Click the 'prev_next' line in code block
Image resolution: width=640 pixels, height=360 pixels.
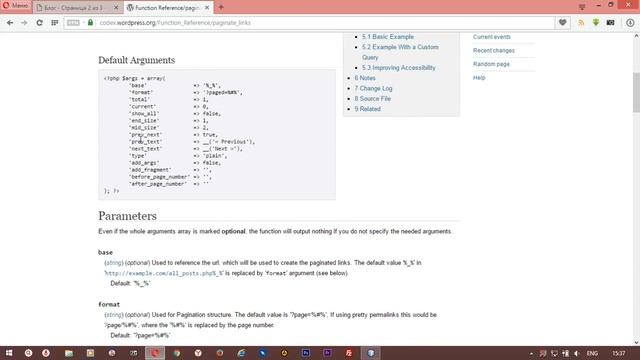(173, 135)
